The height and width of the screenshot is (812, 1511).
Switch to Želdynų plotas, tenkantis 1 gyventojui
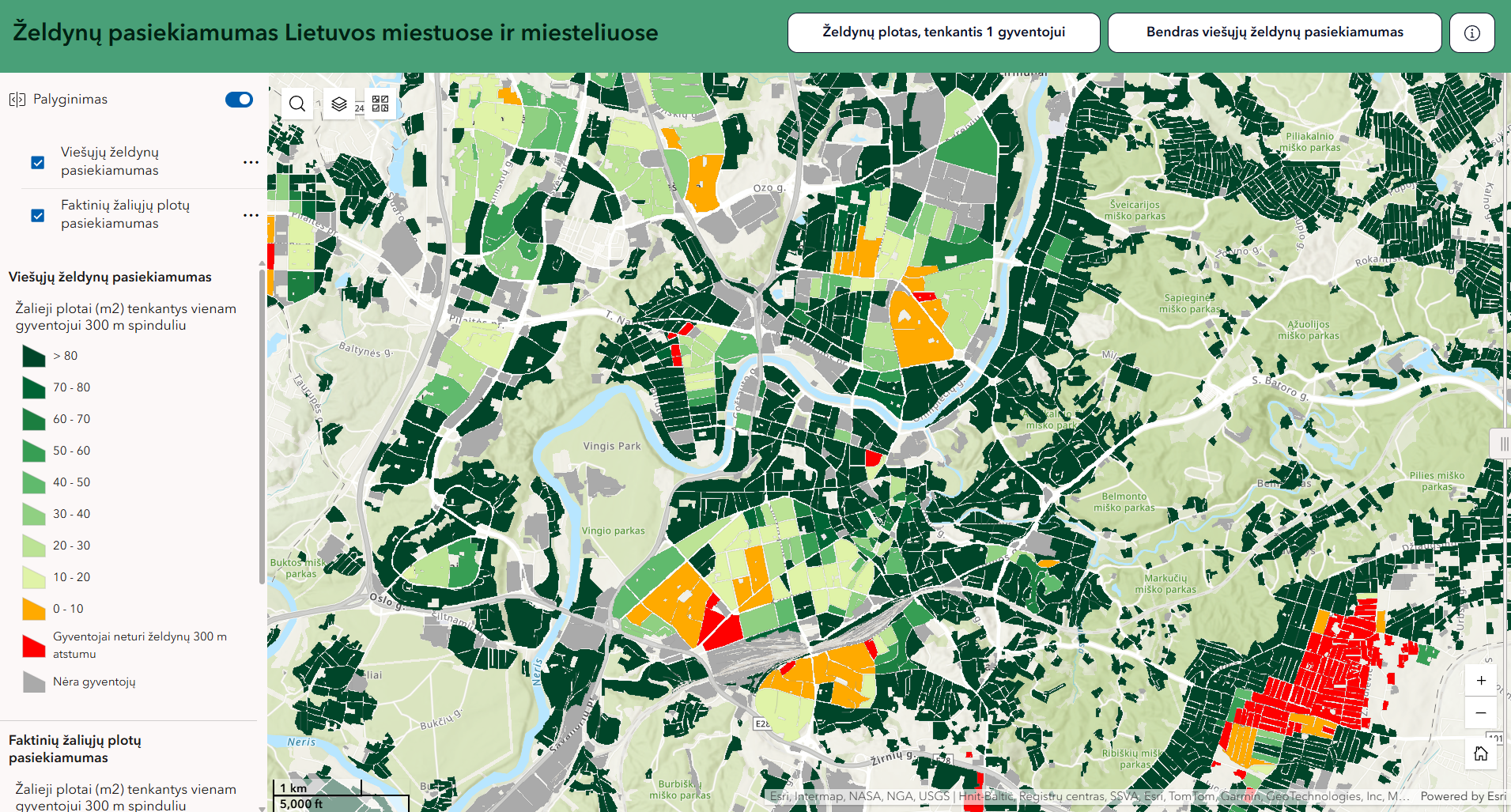[943, 32]
